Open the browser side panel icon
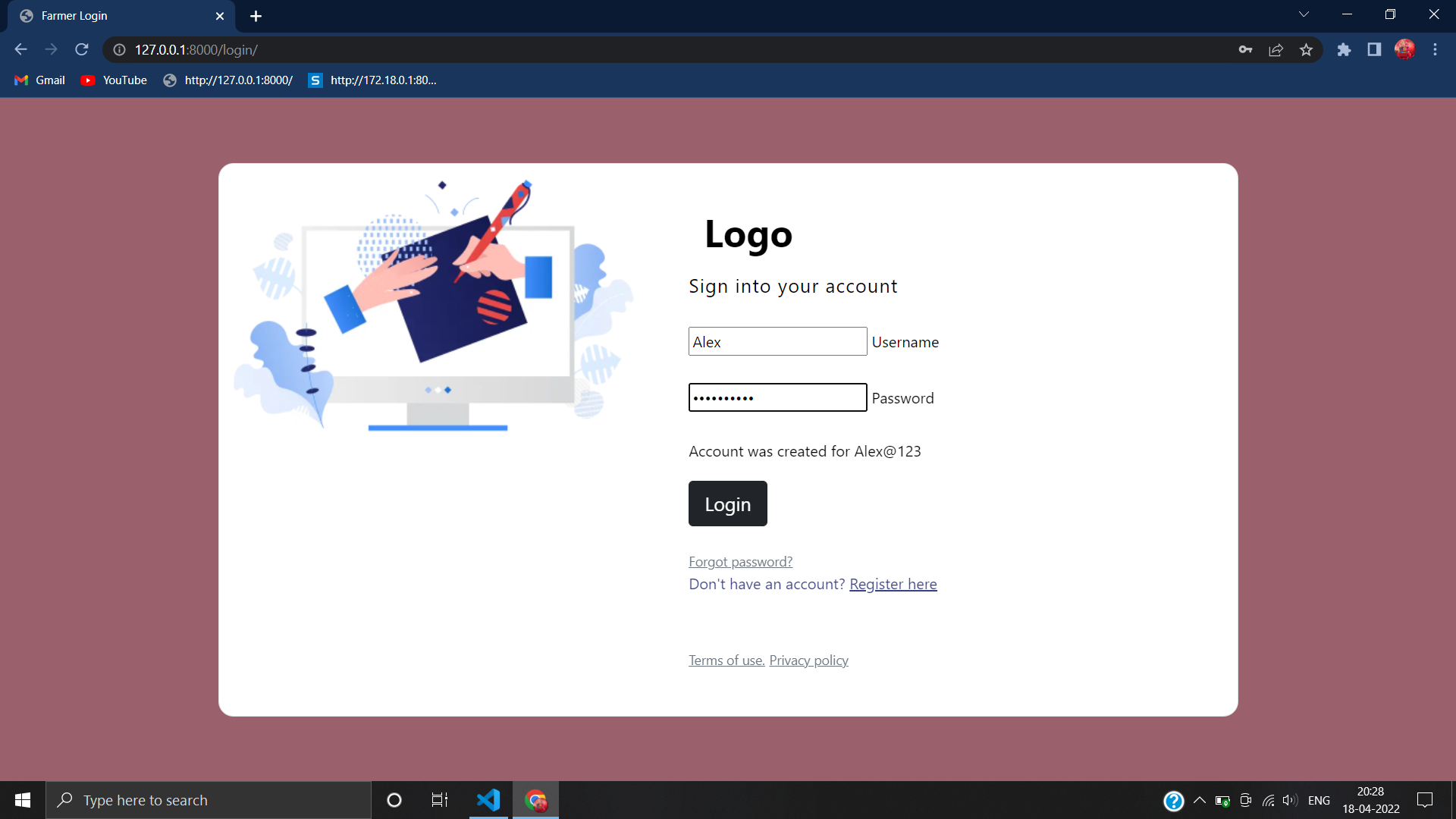1456x819 pixels. [1374, 49]
